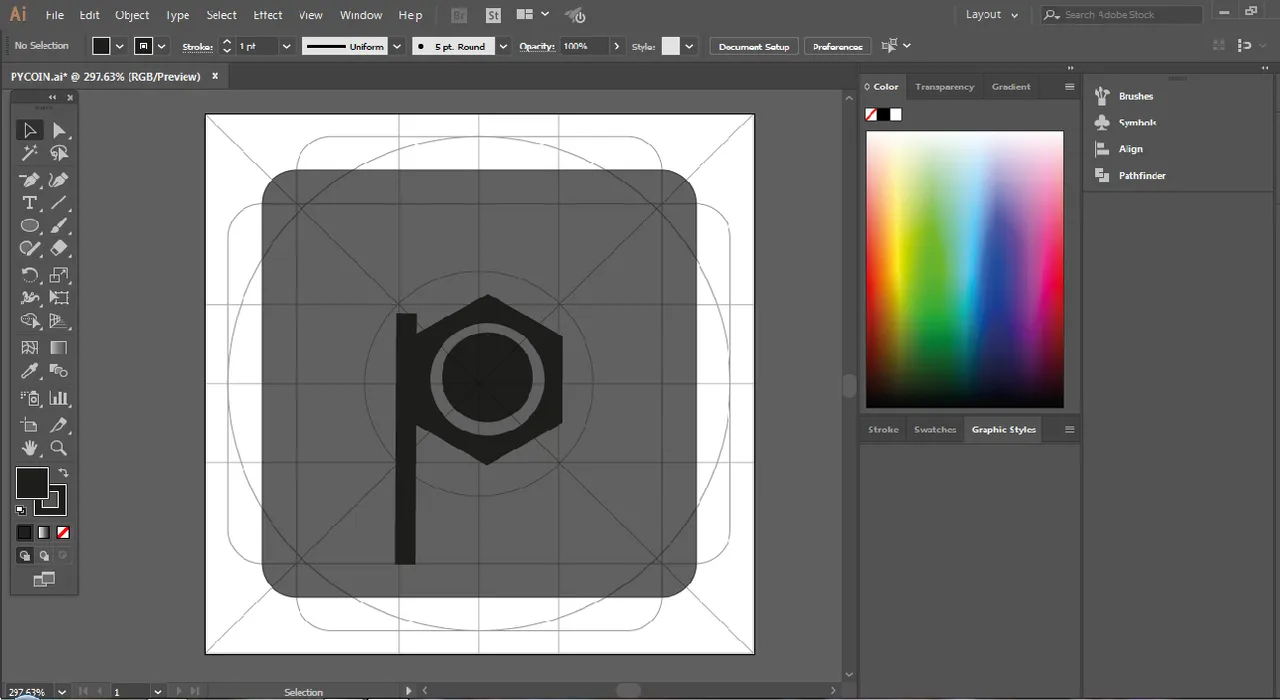Expand the Style dropdown arrow
Viewport: 1280px width, 700px height.
(x=689, y=46)
